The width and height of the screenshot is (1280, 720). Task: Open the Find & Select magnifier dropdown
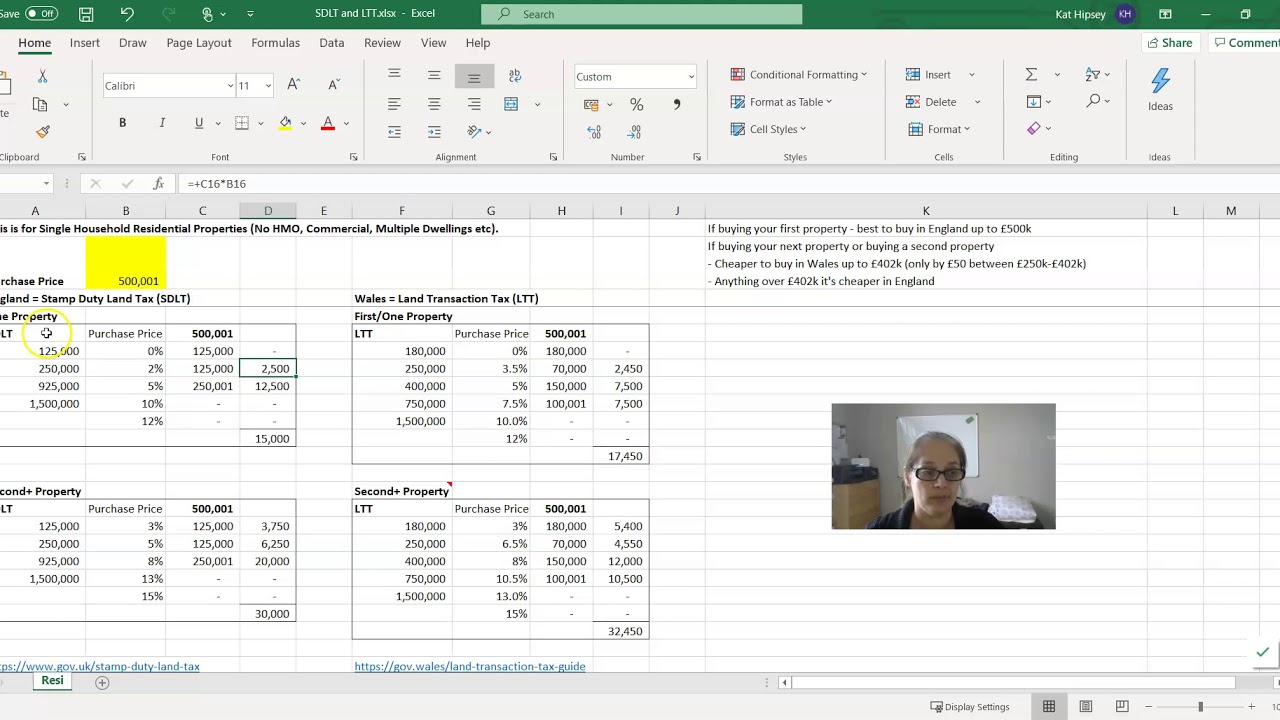click(1098, 101)
